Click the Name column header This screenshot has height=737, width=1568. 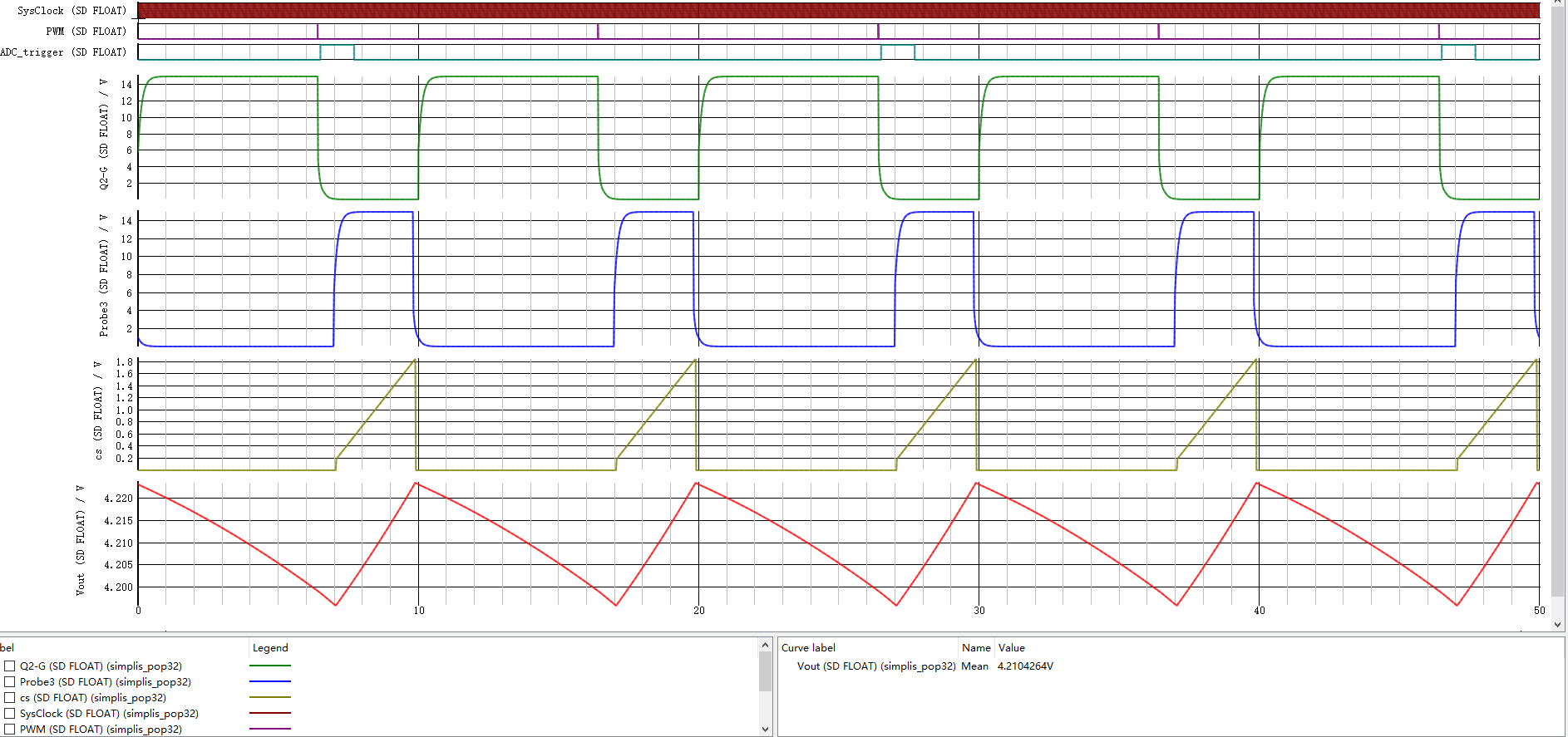[x=976, y=648]
